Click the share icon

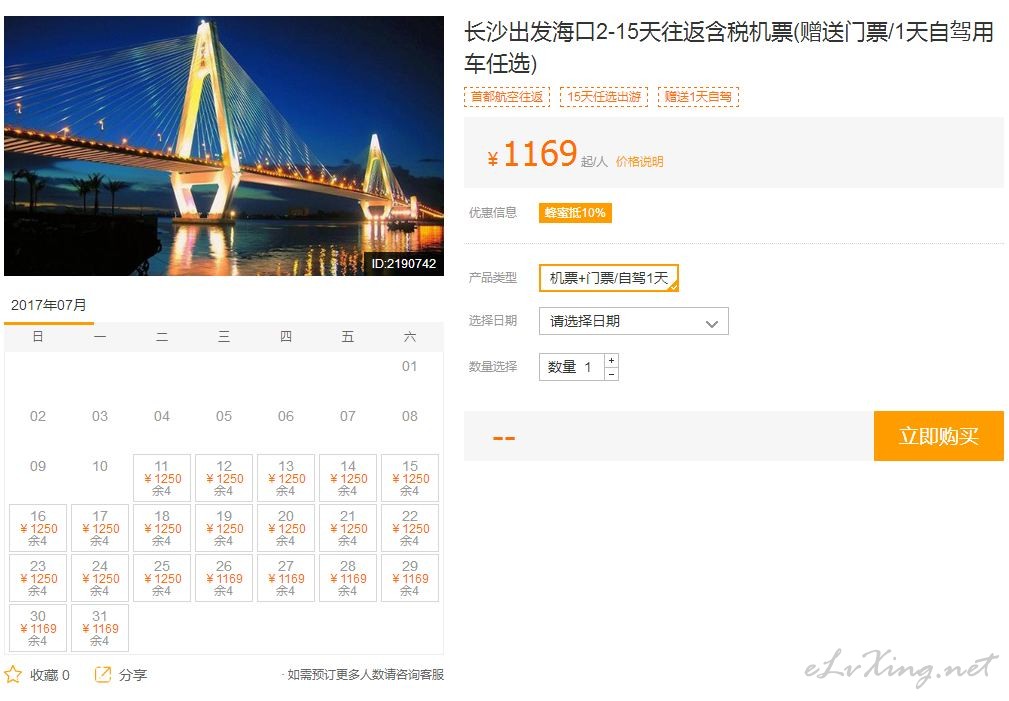103,674
